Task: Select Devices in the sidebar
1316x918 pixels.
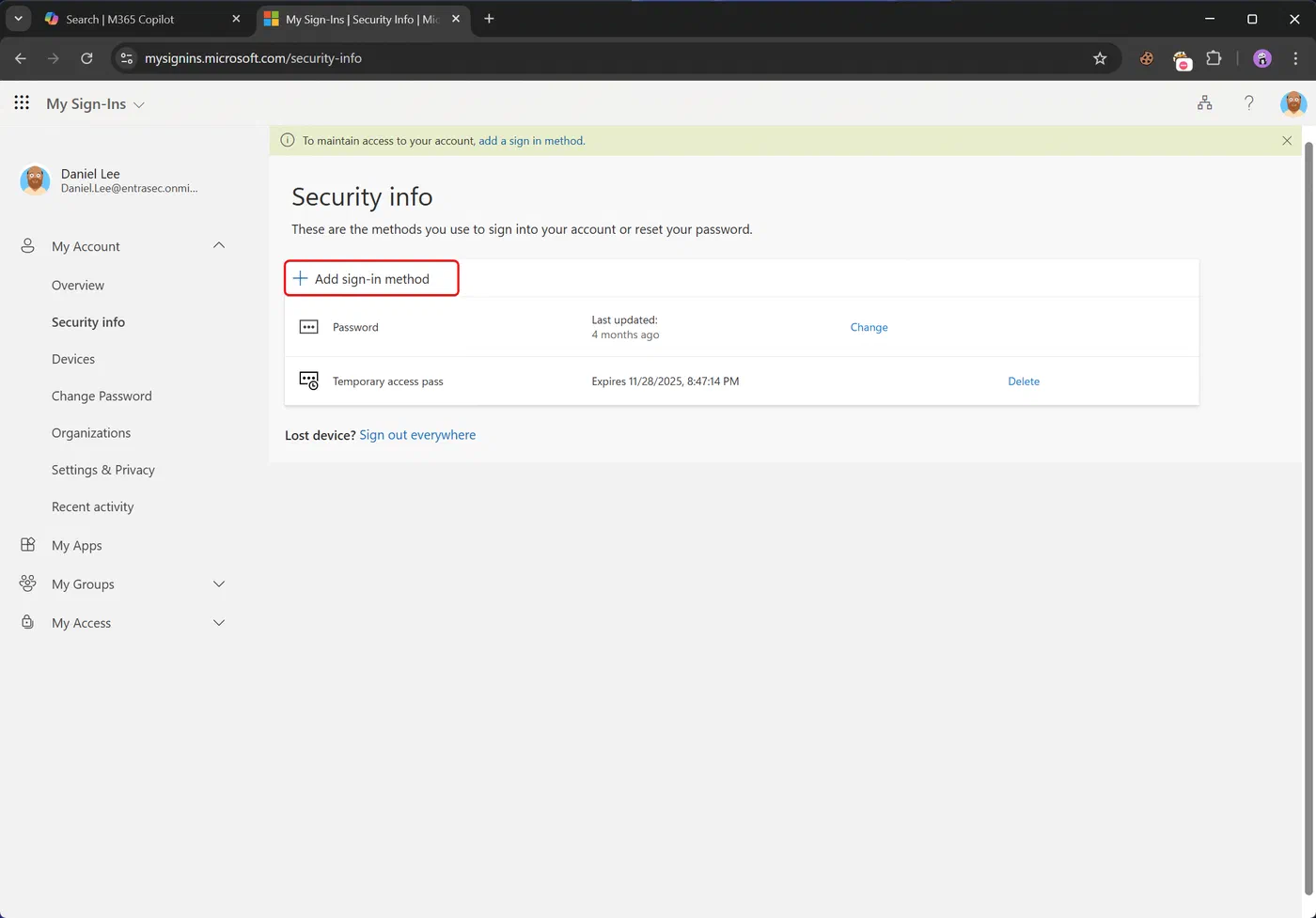Action: pyautogui.click(x=73, y=359)
